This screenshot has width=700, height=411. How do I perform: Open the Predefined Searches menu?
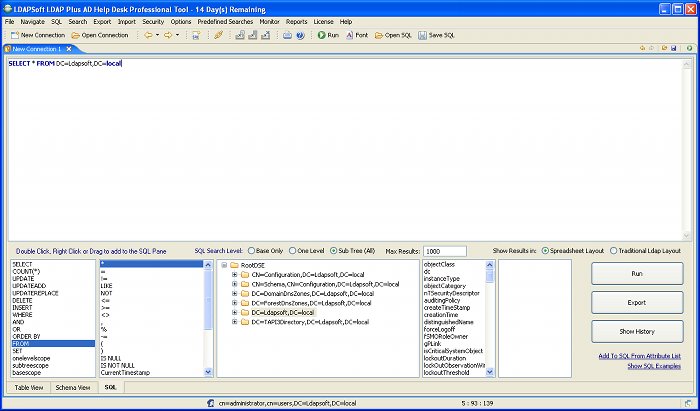(x=225, y=21)
